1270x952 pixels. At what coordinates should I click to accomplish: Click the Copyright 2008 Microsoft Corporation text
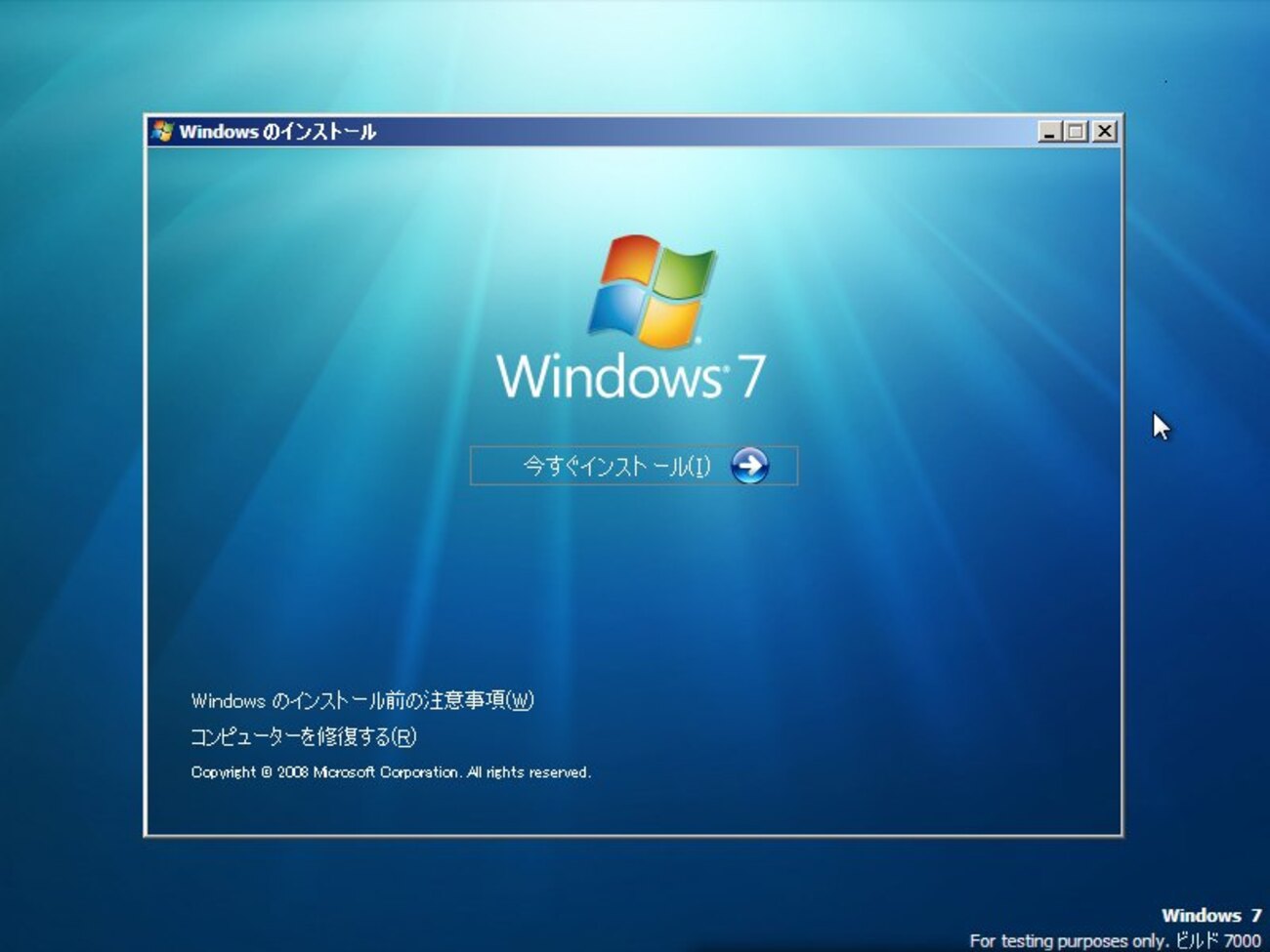click(391, 772)
